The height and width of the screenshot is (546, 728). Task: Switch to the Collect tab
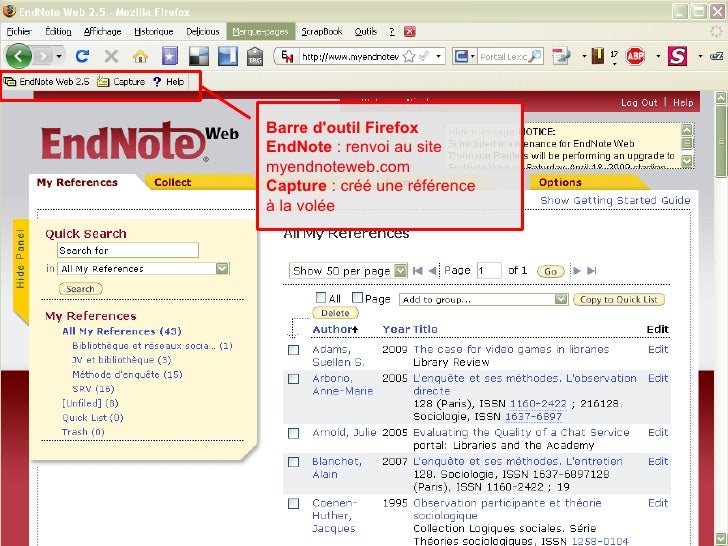point(172,182)
